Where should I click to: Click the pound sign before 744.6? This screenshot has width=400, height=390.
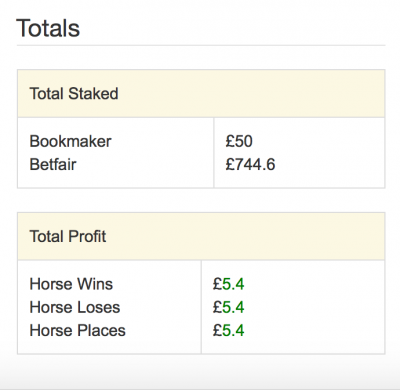pos(229,165)
